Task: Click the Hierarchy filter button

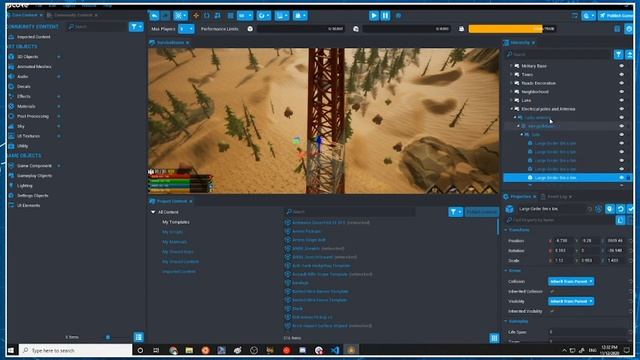Action: [x=618, y=54]
